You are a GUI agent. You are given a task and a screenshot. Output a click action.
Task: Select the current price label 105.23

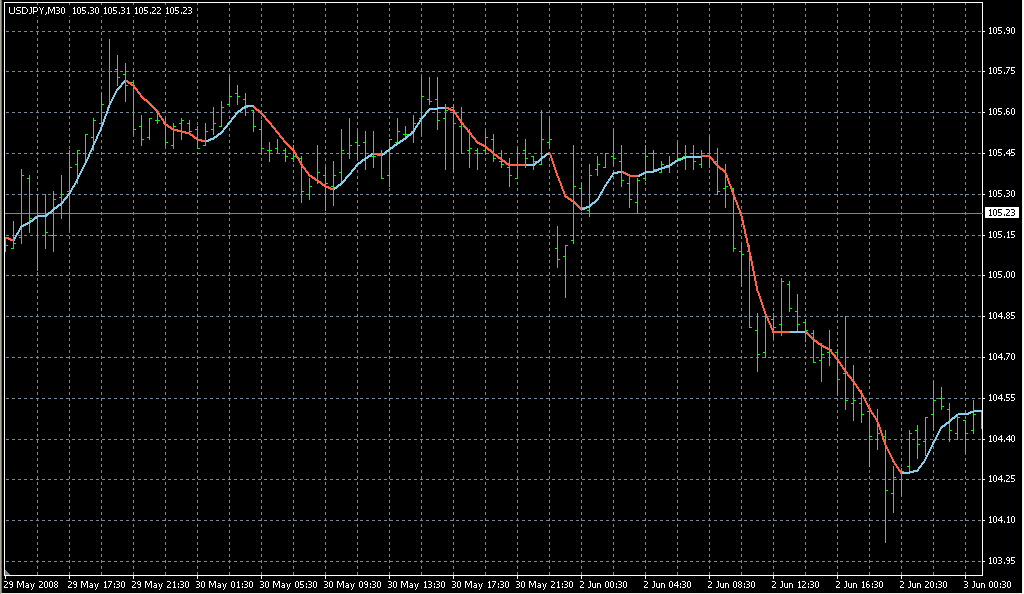(x=1002, y=213)
